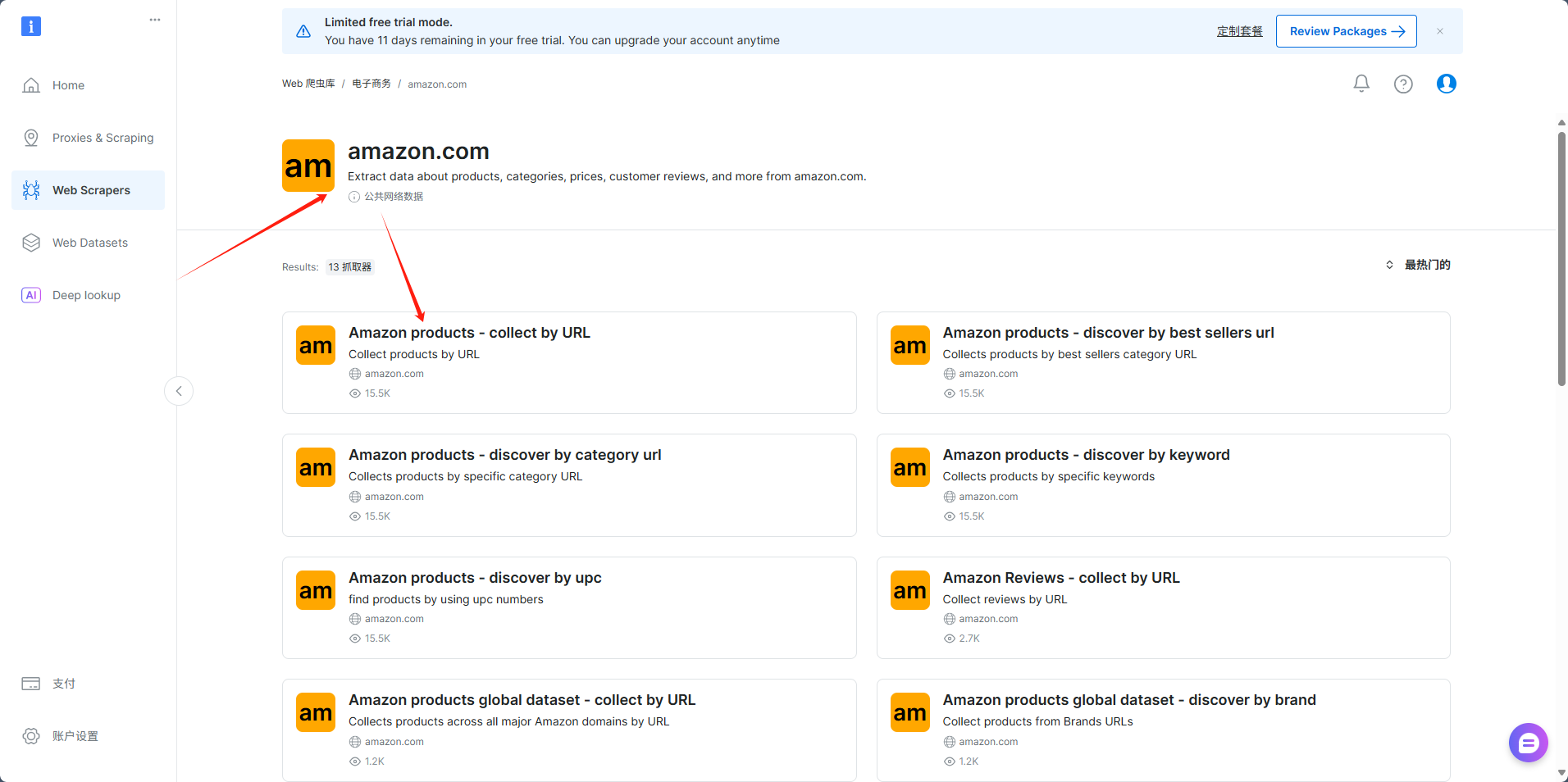Click am icon on Amazon Reviews card

910,590
